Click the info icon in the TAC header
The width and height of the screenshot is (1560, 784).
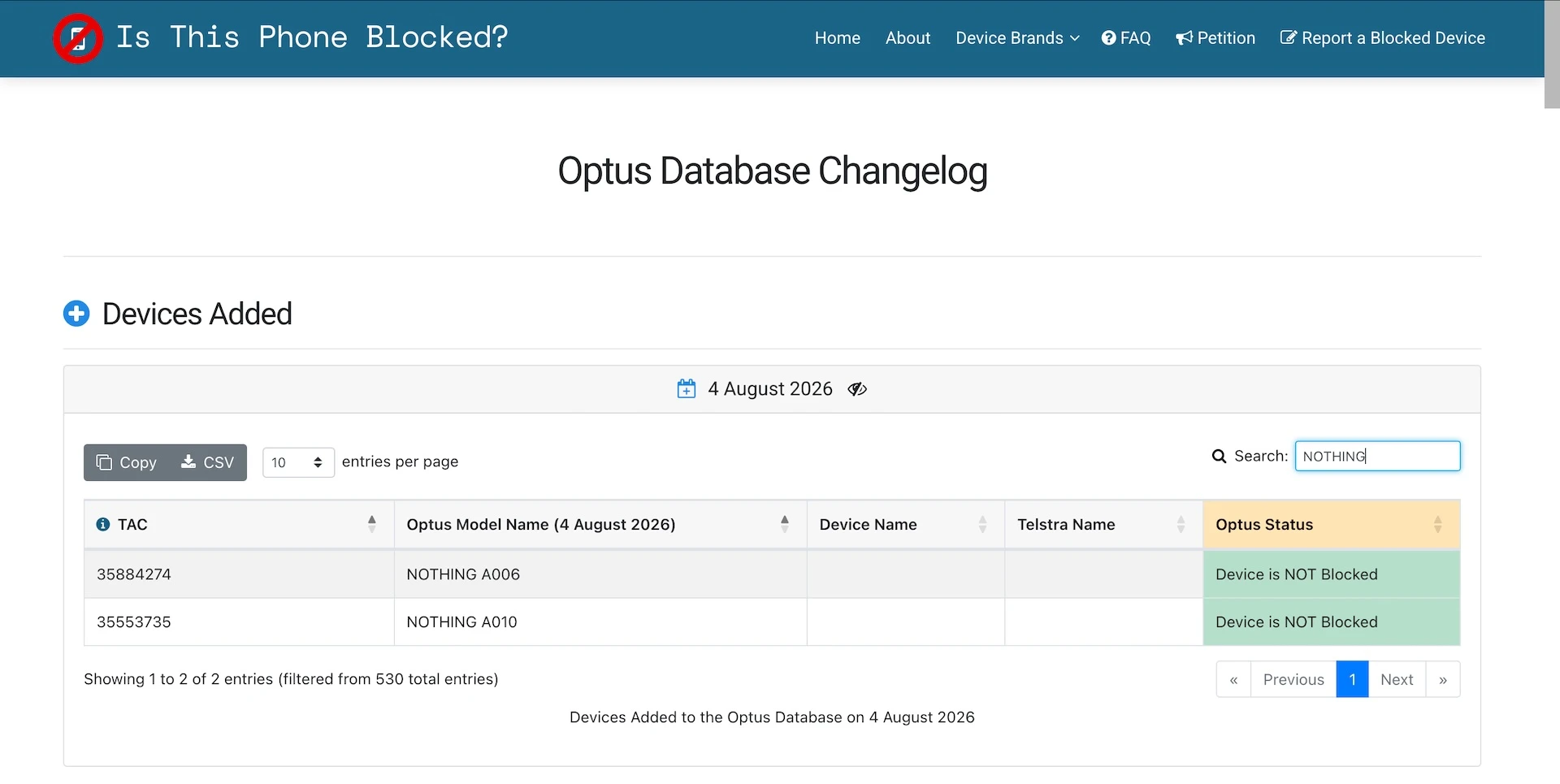point(103,525)
